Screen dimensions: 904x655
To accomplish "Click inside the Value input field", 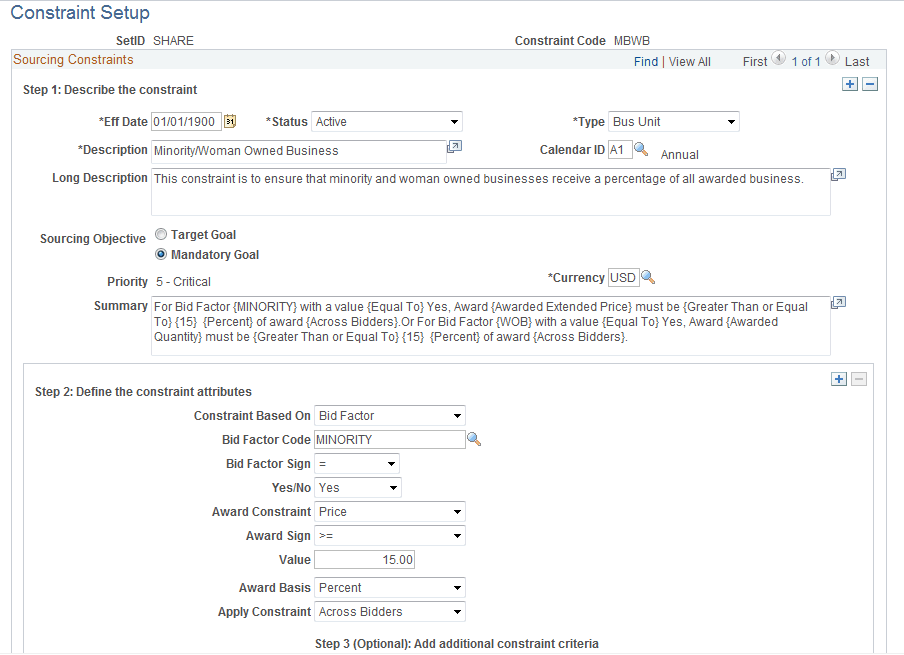I will 364,559.
